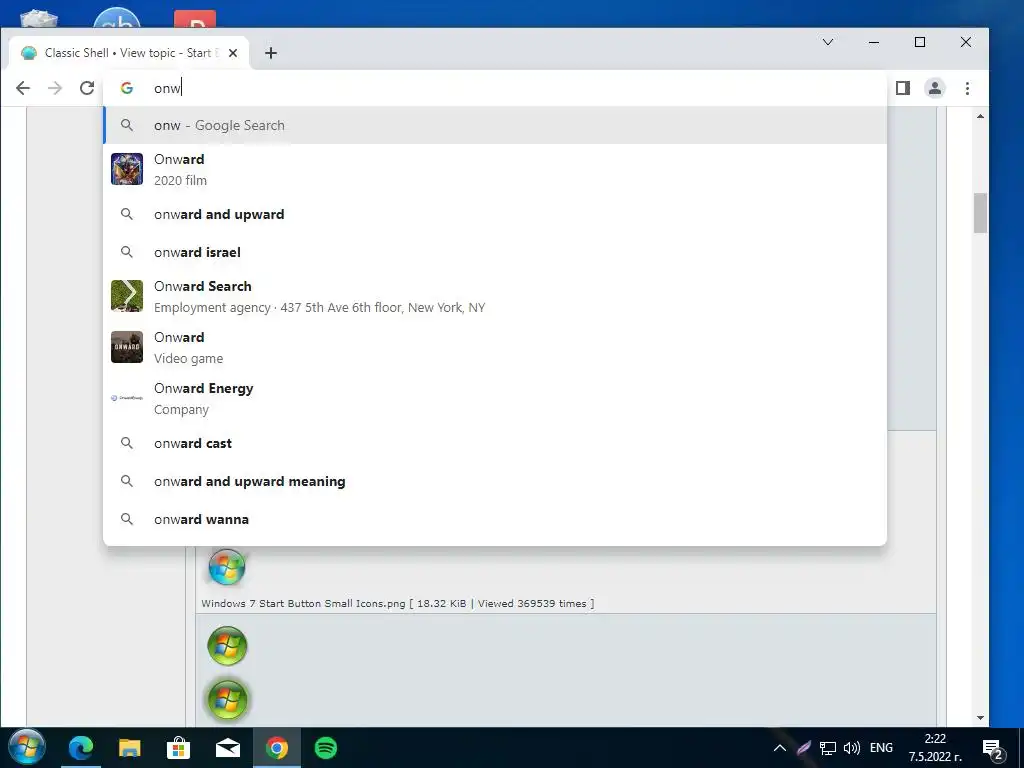Viewport: 1024px width, 768px height.
Task: Click the page scrollbar down arrow
Action: [x=980, y=718]
